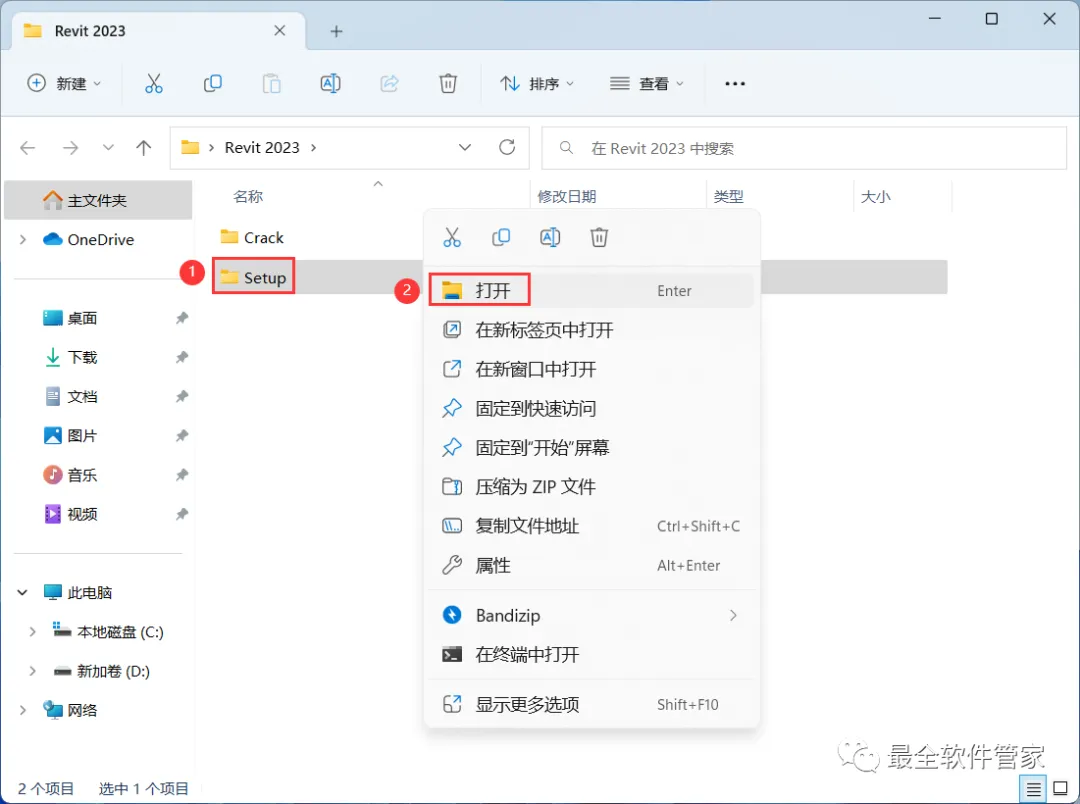Click Revit 2023 in the address bar
1080x804 pixels.
tap(262, 147)
